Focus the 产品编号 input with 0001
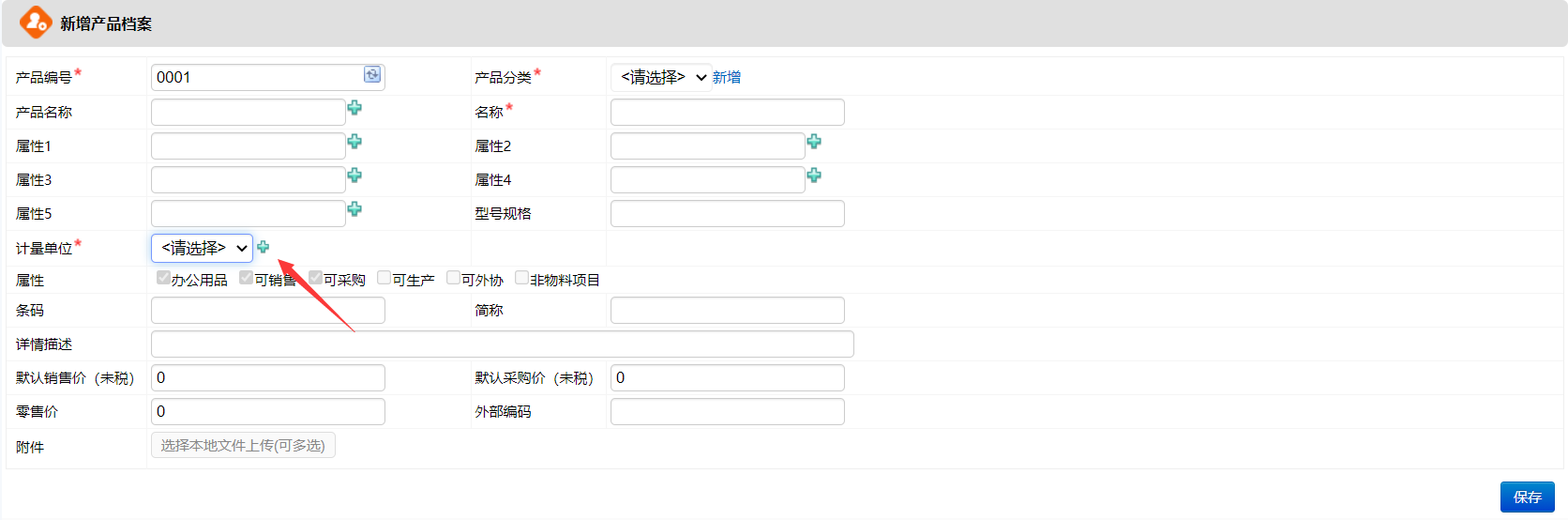 [268, 77]
